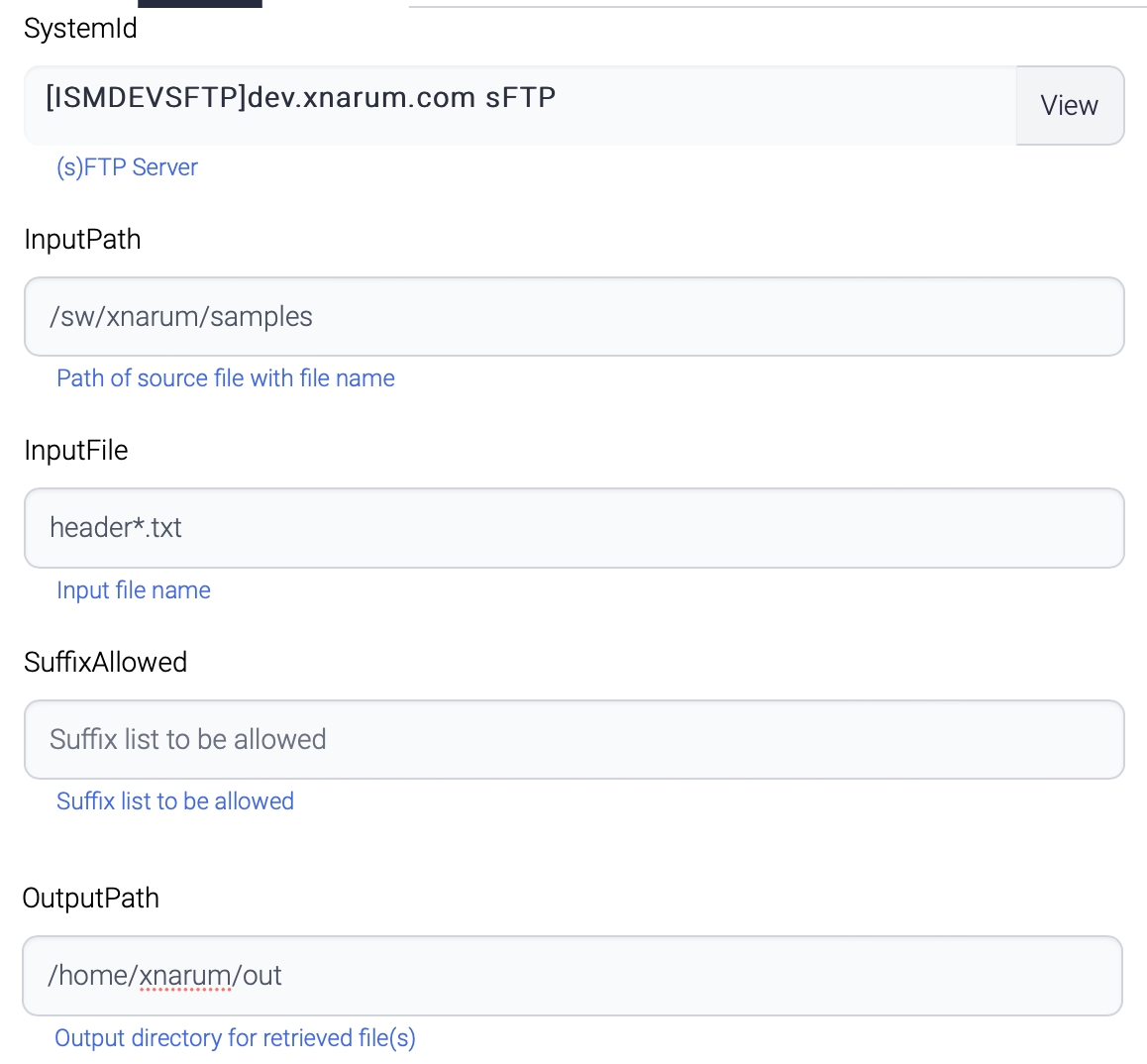Click into the InputFile field containing header*.txt
Viewport: 1147px width, 1064px height.
click(x=573, y=528)
